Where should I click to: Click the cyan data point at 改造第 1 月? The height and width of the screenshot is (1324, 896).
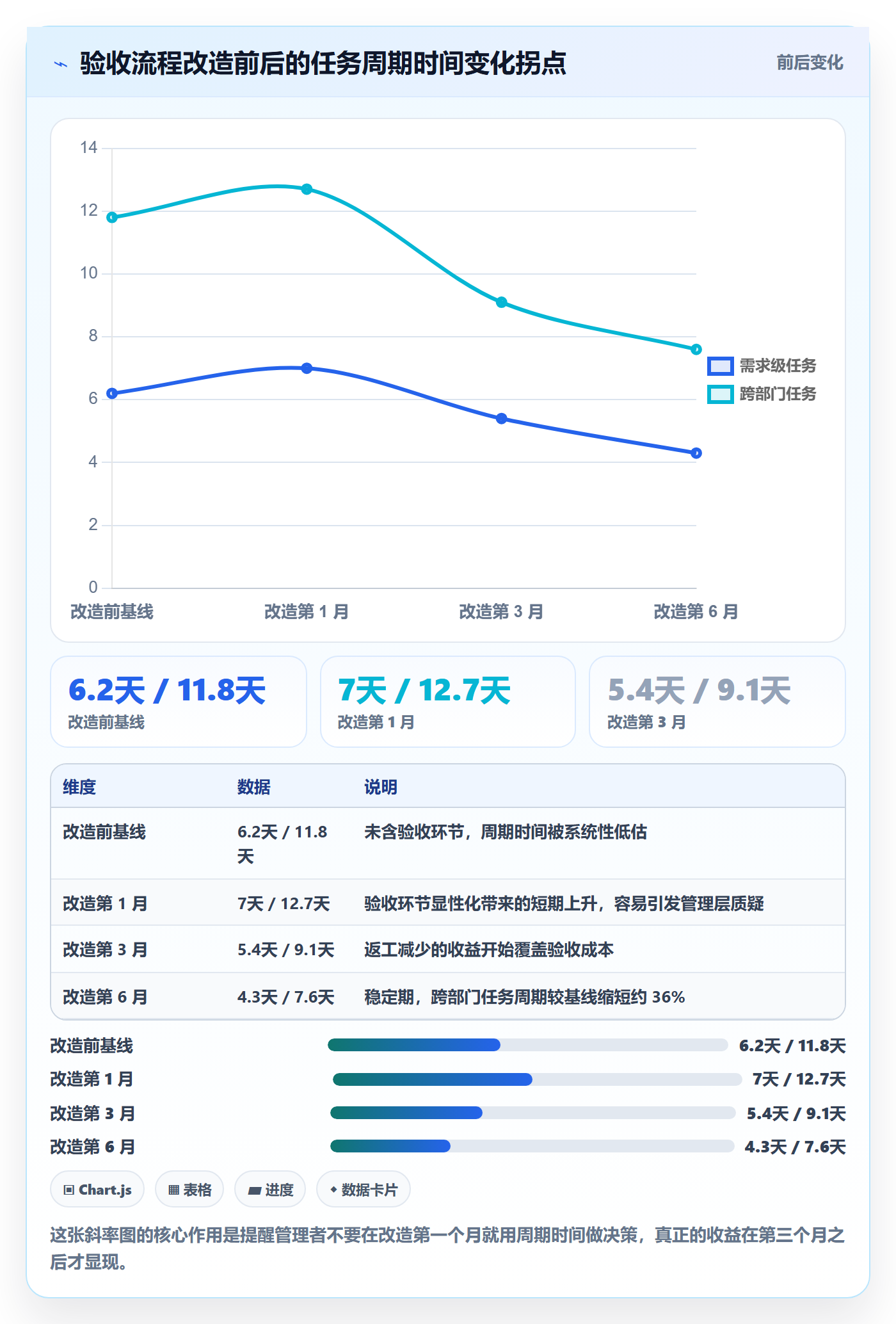[x=307, y=189]
